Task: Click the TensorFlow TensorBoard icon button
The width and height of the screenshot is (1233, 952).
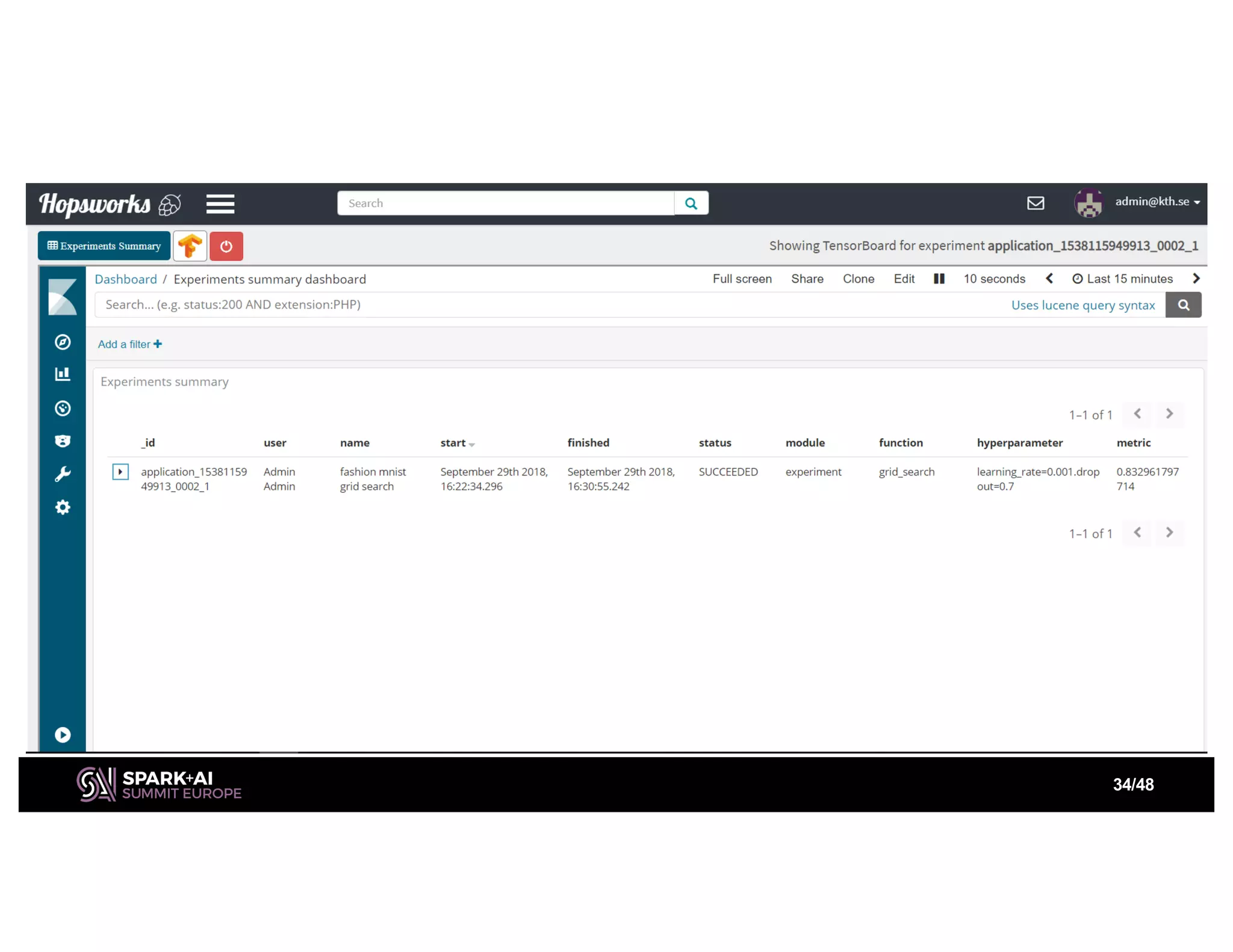Action: [x=190, y=246]
